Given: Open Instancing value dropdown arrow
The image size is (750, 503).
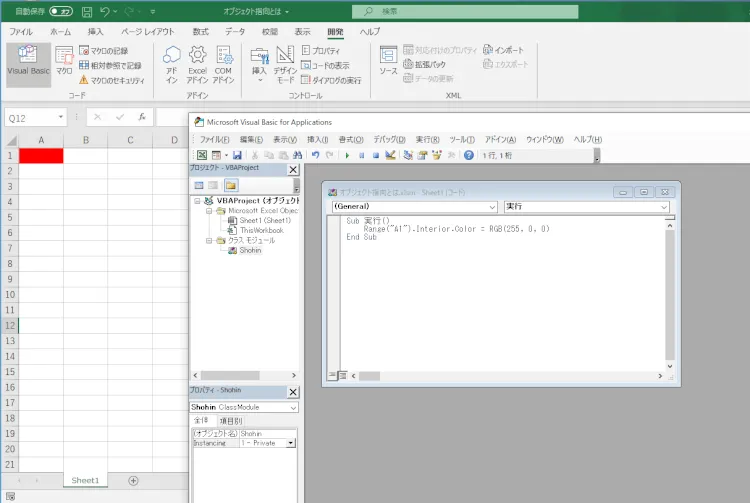Looking at the screenshot, I should point(290,443).
